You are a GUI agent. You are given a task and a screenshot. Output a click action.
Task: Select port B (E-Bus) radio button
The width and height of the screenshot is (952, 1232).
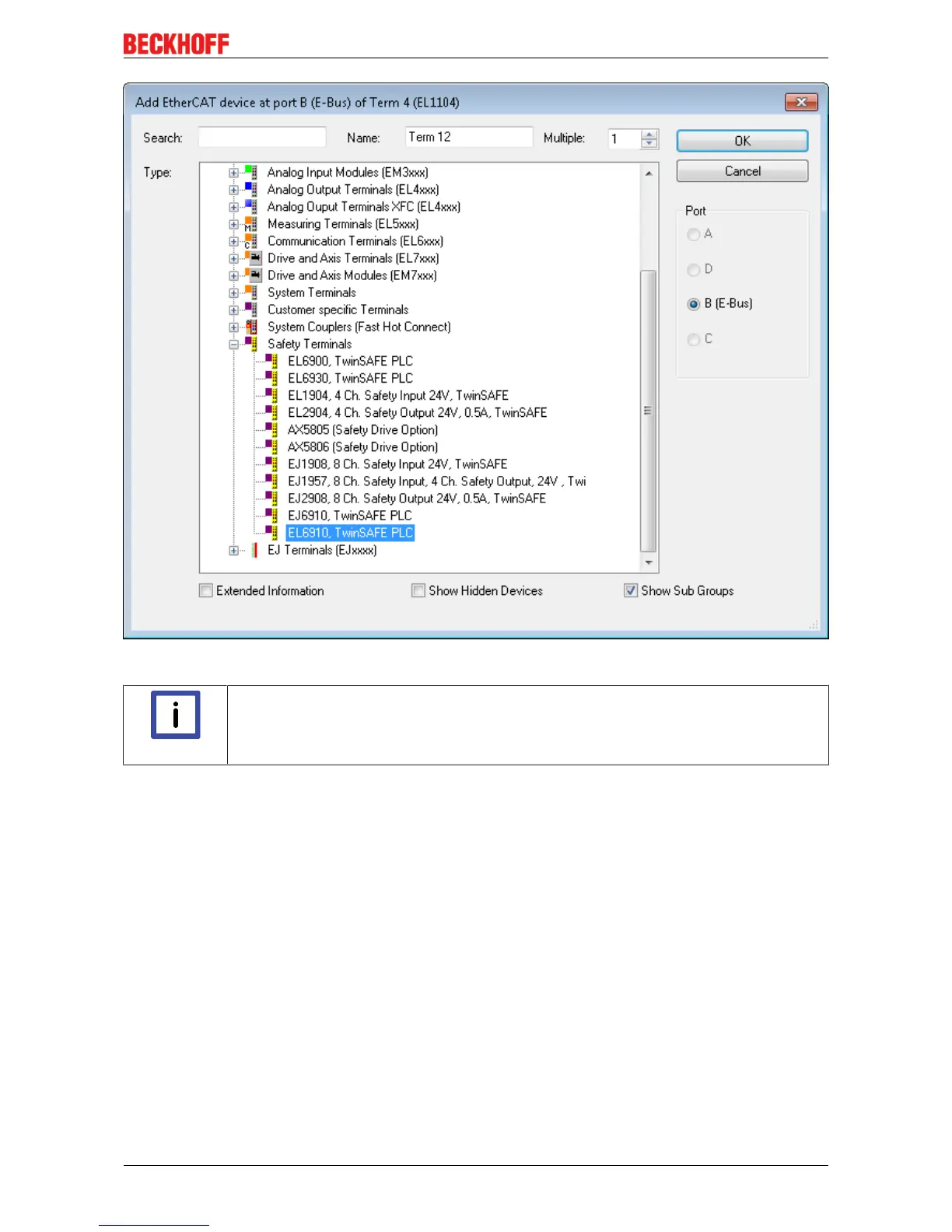[694, 304]
